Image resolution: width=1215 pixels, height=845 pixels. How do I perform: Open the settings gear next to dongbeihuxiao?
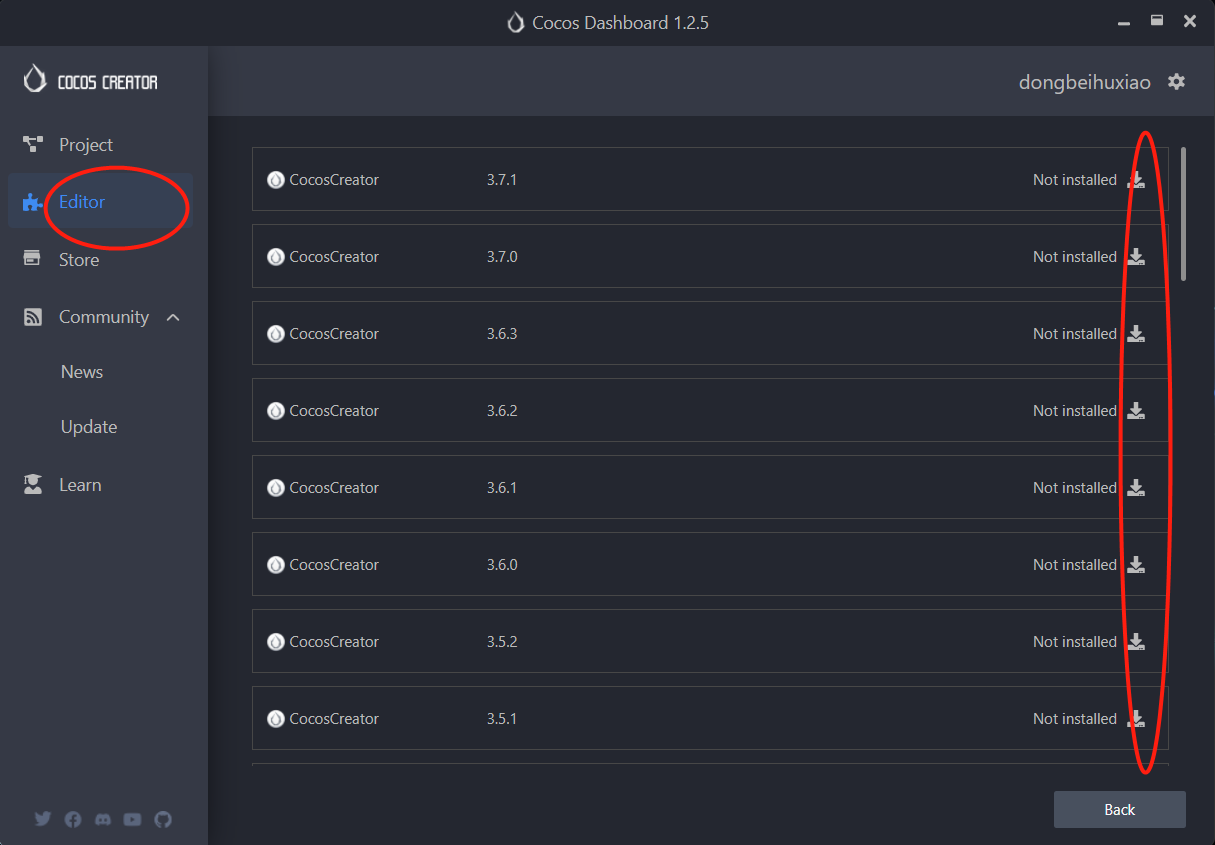(1176, 82)
